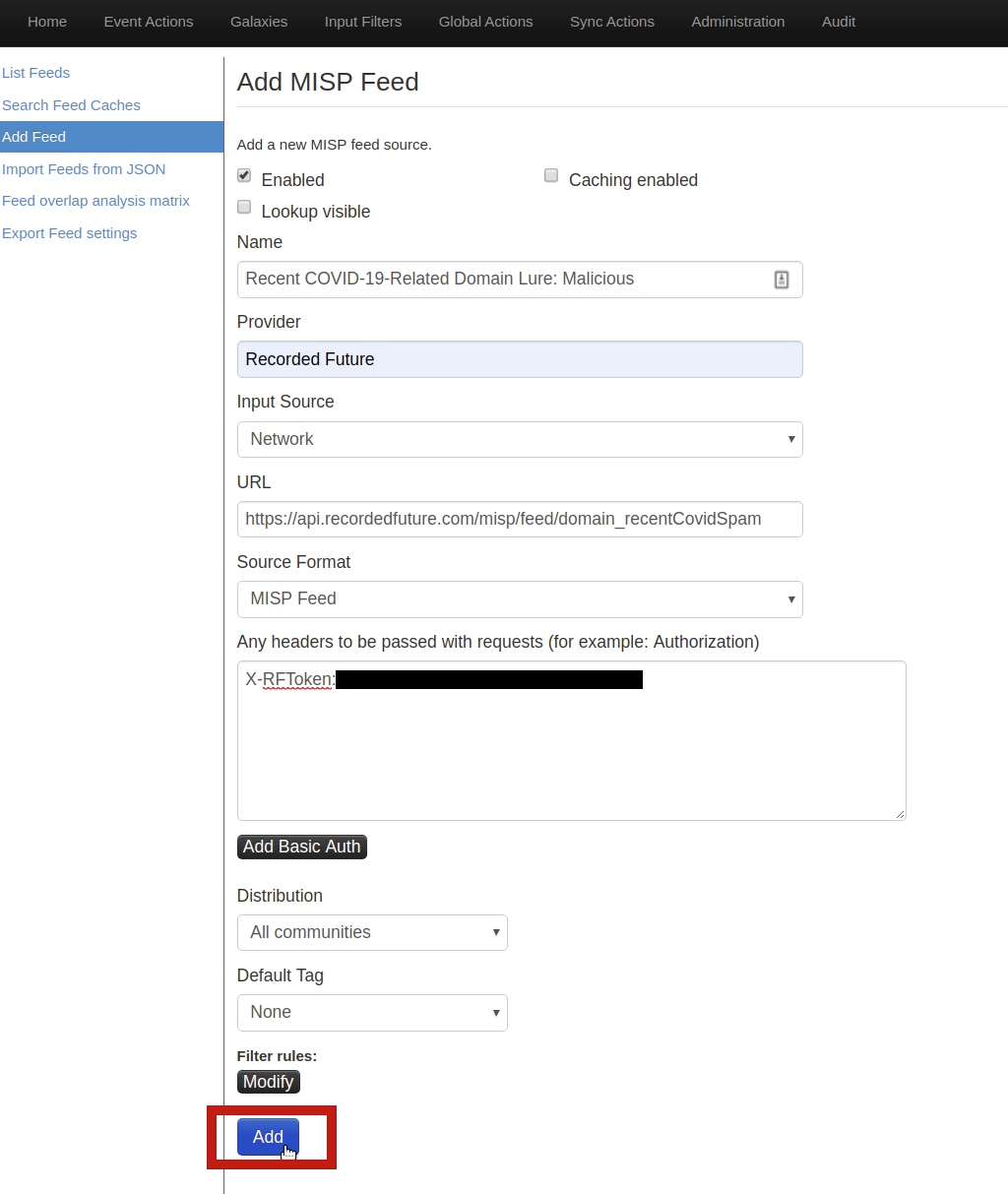Viewport: 1008px width, 1194px height.
Task: Focus the Provider text field
Action: tap(519, 359)
